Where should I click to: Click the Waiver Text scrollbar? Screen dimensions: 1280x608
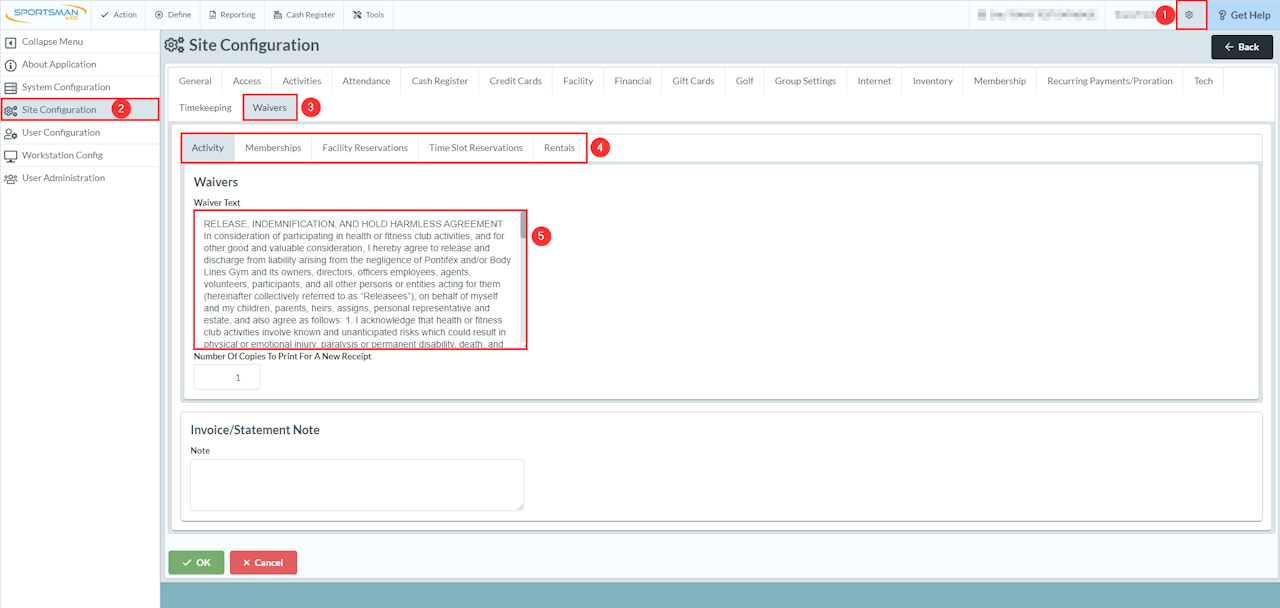(x=523, y=279)
